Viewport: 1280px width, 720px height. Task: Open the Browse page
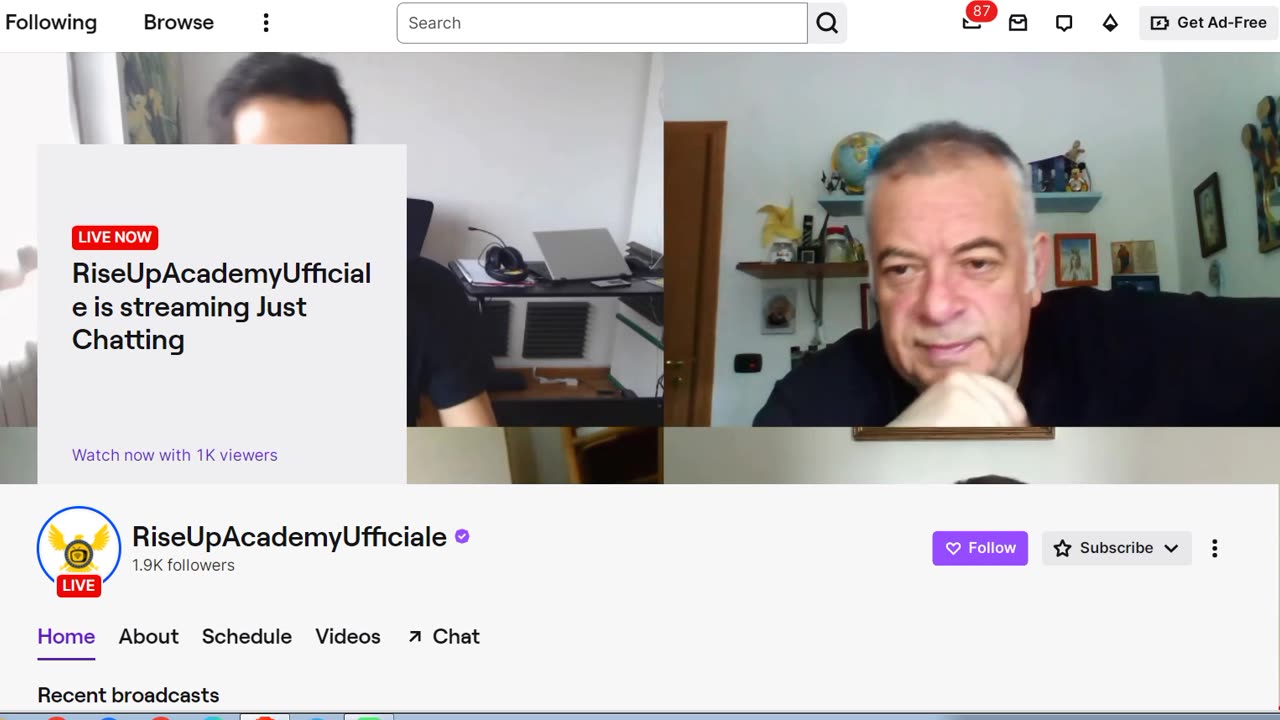tap(178, 22)
